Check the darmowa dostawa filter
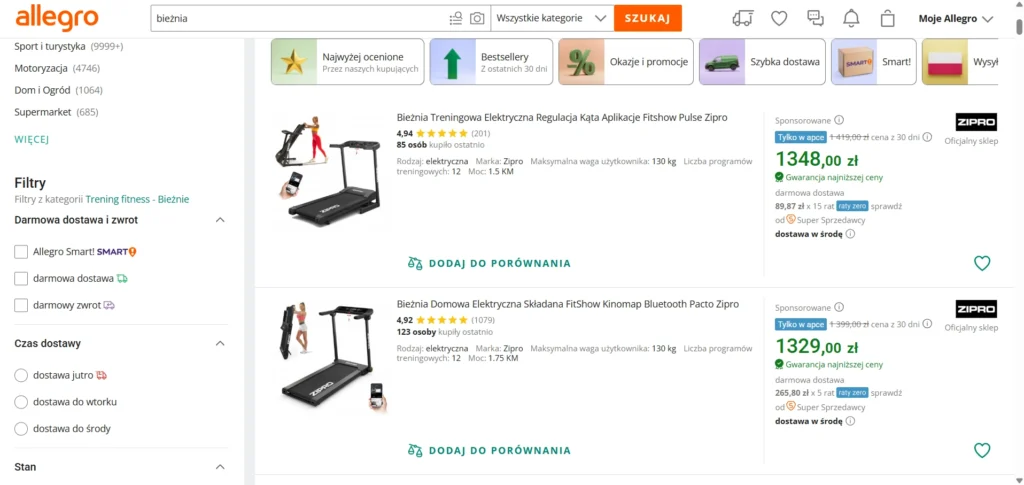Screen dimensions: 1024x485 [21, 278]
